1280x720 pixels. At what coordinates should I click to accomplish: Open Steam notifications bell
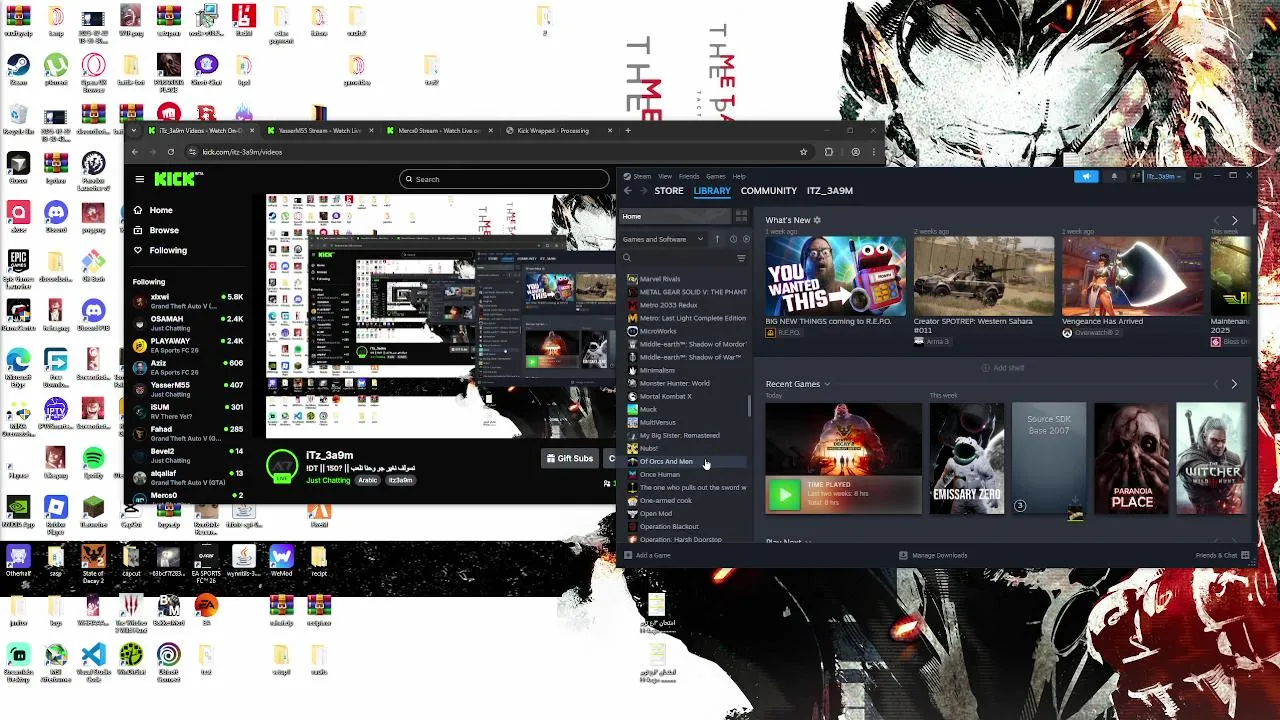pyautogui.click(x=1114, y=177)
